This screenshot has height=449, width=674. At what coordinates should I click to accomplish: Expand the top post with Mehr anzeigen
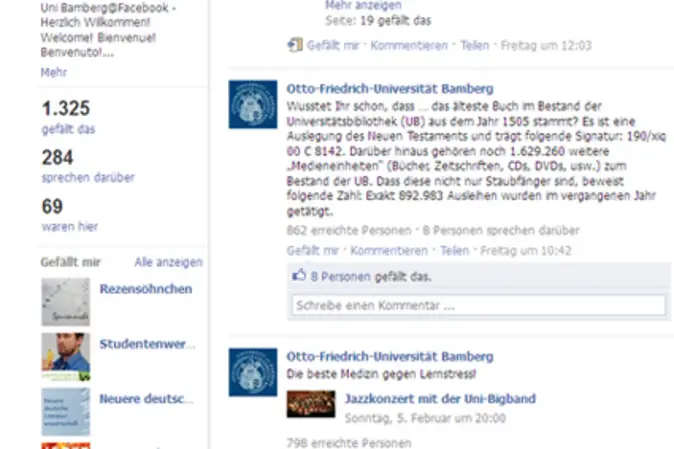tap(363, 5)
